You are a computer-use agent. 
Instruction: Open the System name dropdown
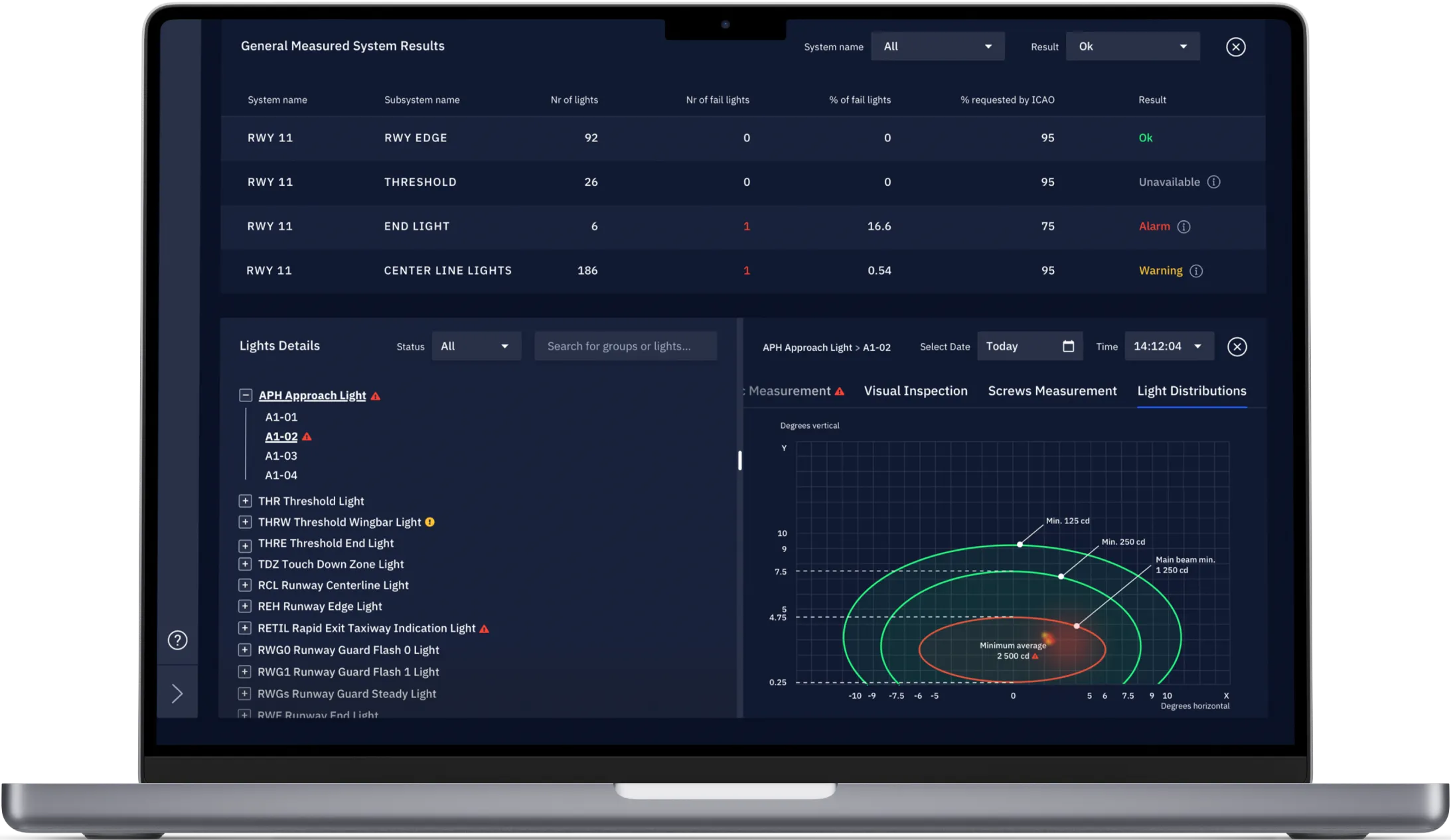click(x=937, y=46)
